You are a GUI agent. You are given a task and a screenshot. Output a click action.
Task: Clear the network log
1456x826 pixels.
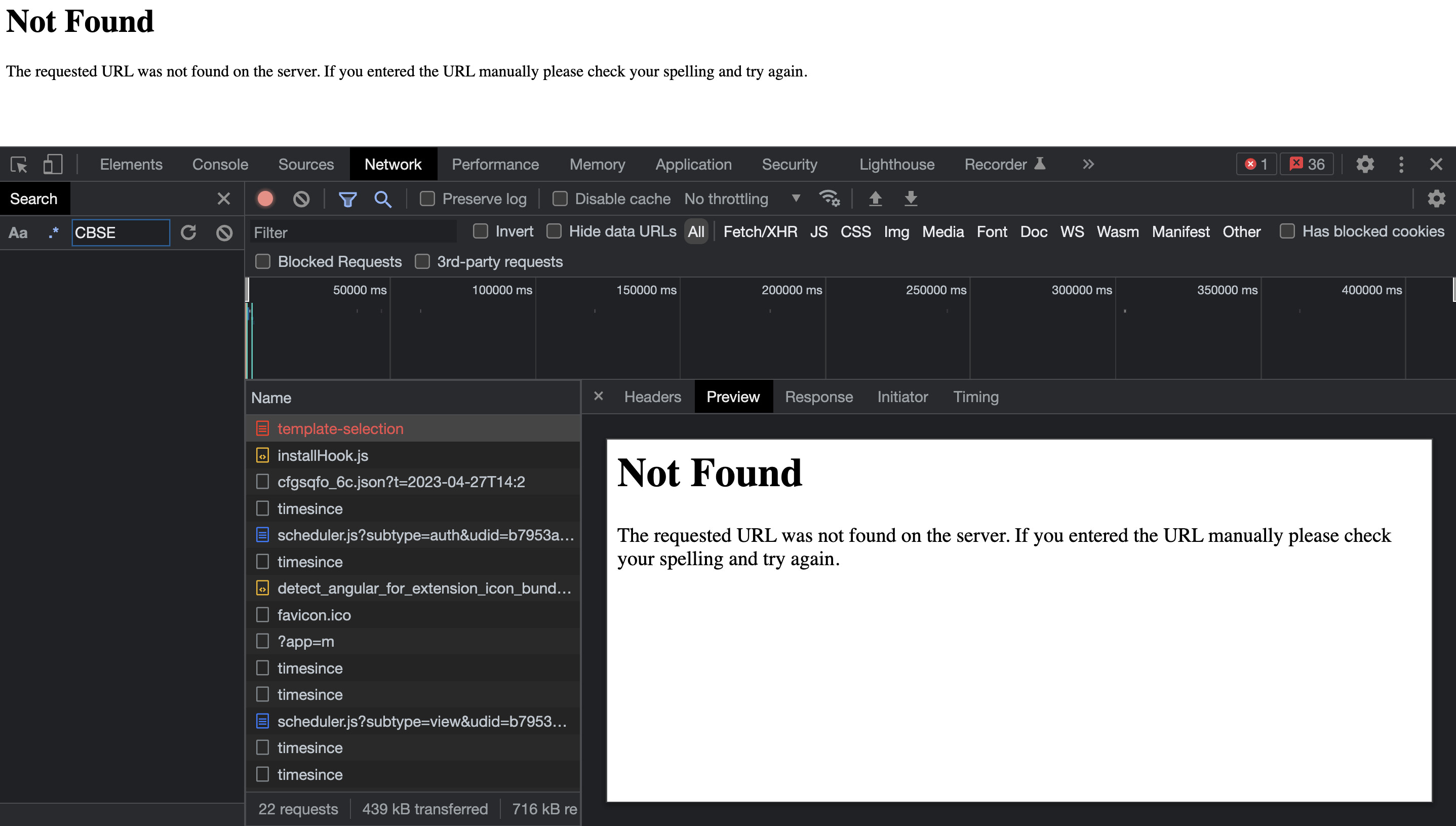click(x=301, y=199)
